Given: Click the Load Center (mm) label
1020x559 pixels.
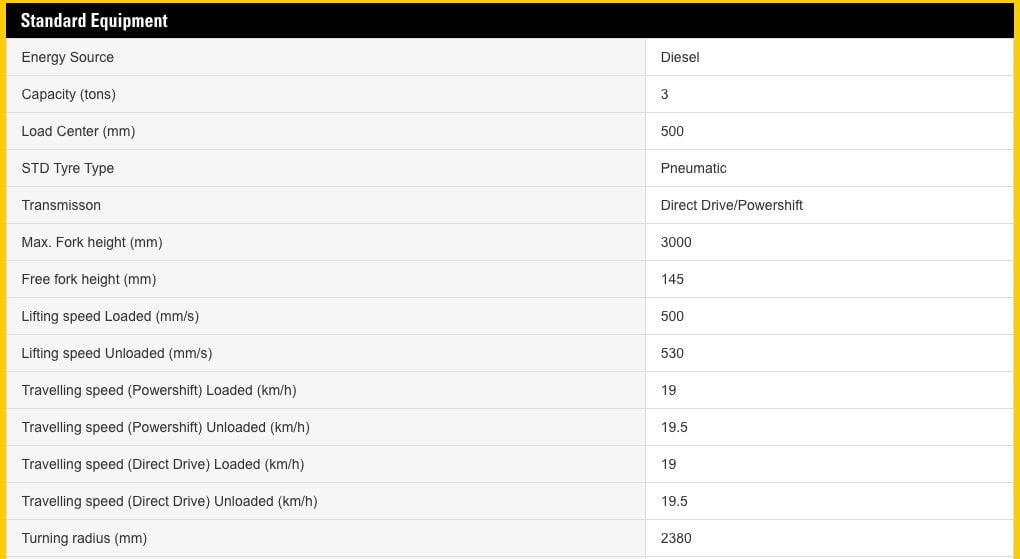Looking at the screenshot, I should [78, 131].
